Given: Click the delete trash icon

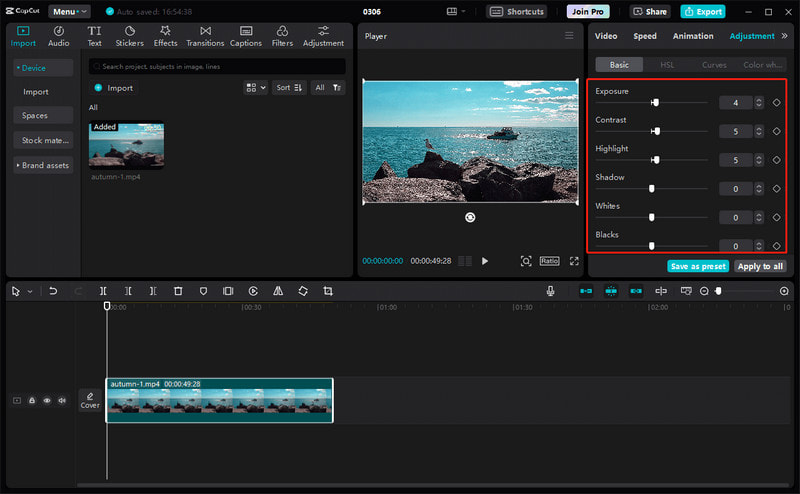Looking at the screenshot, I should (178, 291).
